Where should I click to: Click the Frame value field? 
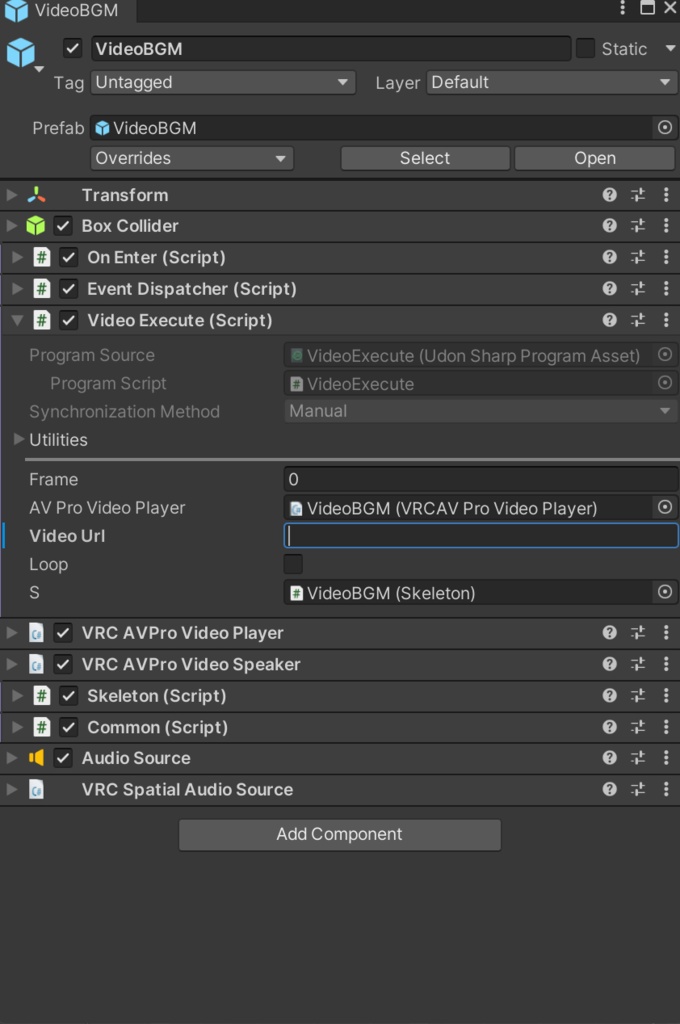pos(481,479)
